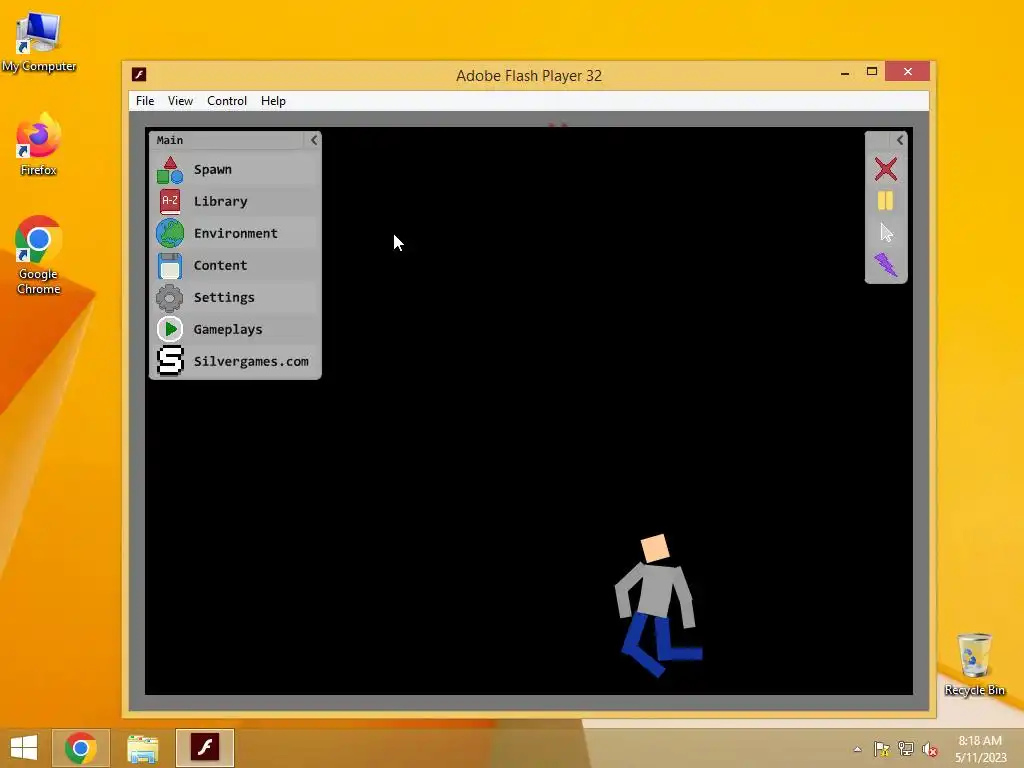This screenshot has height=768, width=1024.
Task: Click the ragdoll's gray torso
Action: pos(654,592)
